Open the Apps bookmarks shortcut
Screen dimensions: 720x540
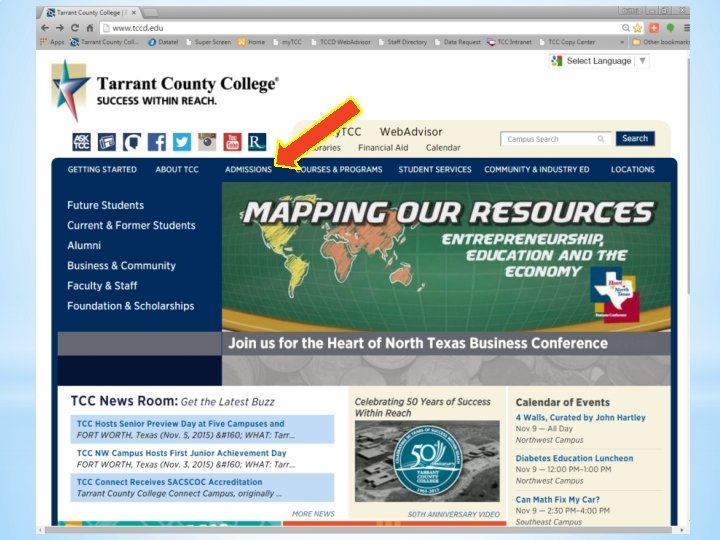(x=52, y=42)
